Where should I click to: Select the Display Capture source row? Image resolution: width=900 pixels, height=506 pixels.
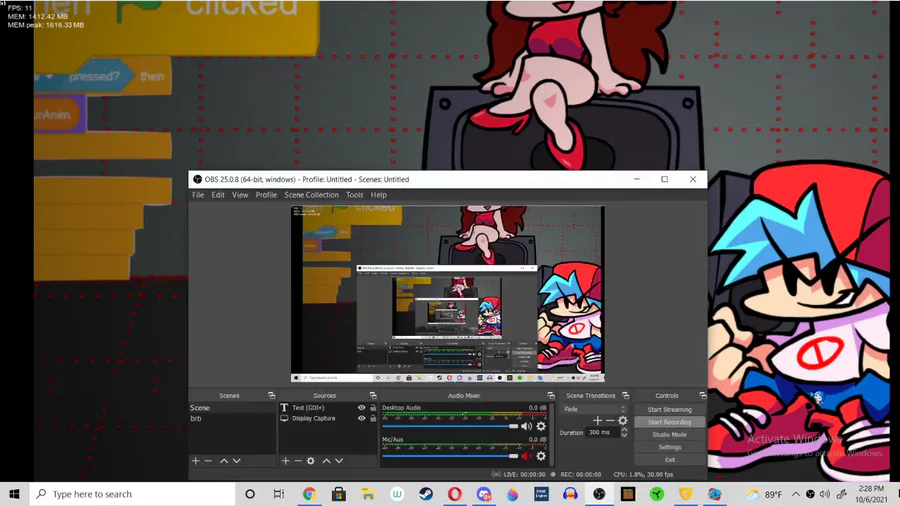(x=328, y=418)
